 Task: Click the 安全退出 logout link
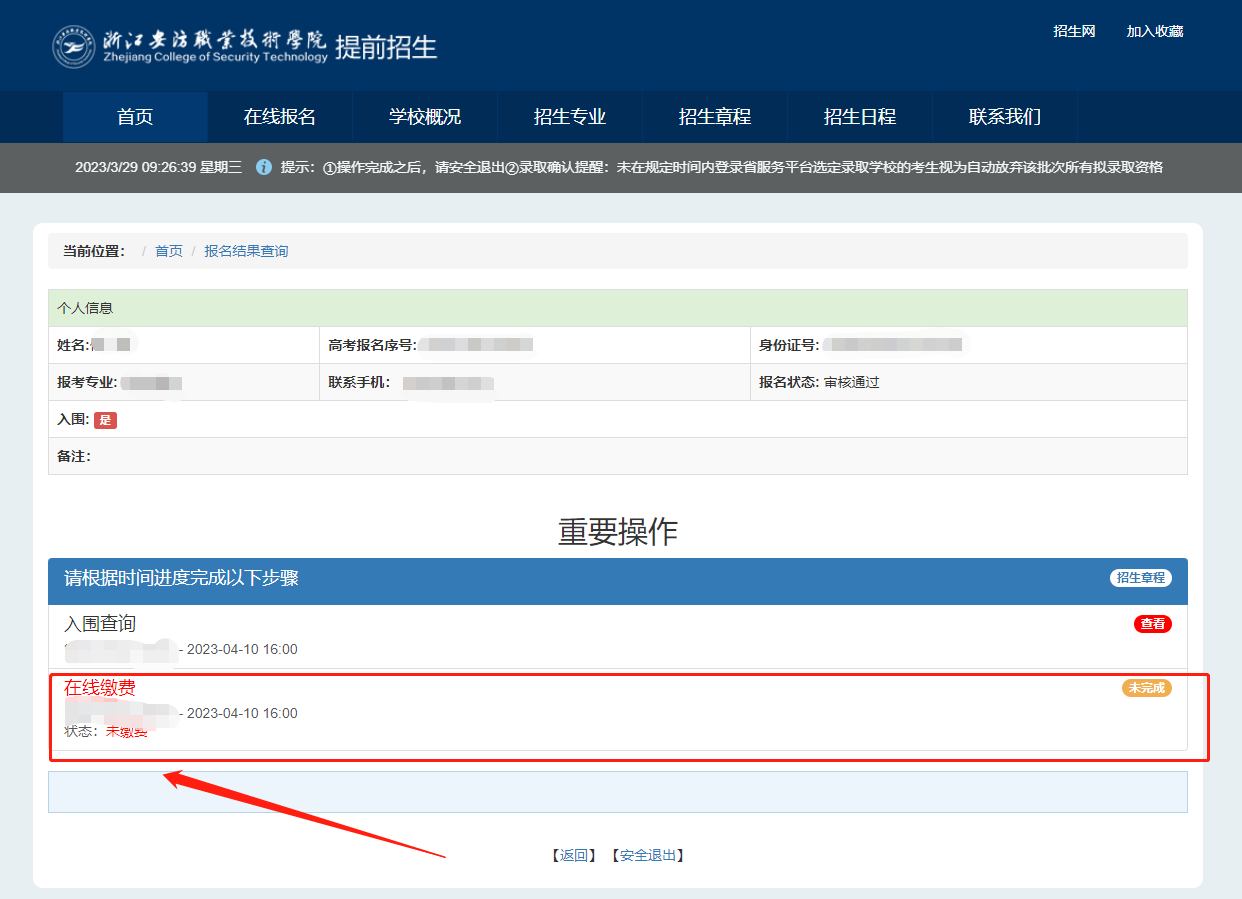pos(648,855)
